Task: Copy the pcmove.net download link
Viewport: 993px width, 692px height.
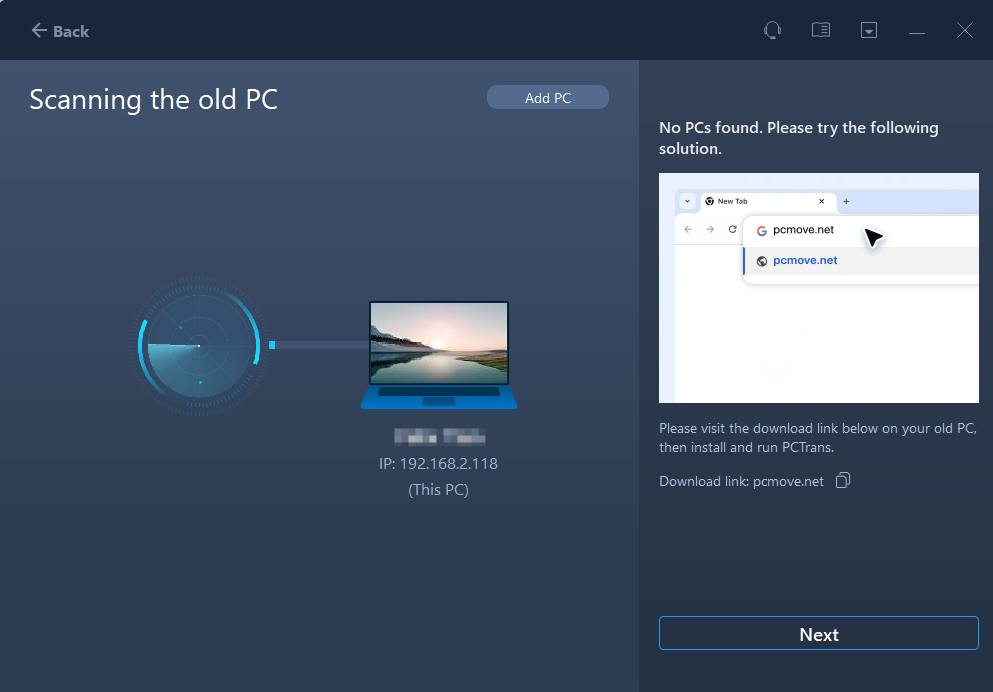Action: [843, 481]
